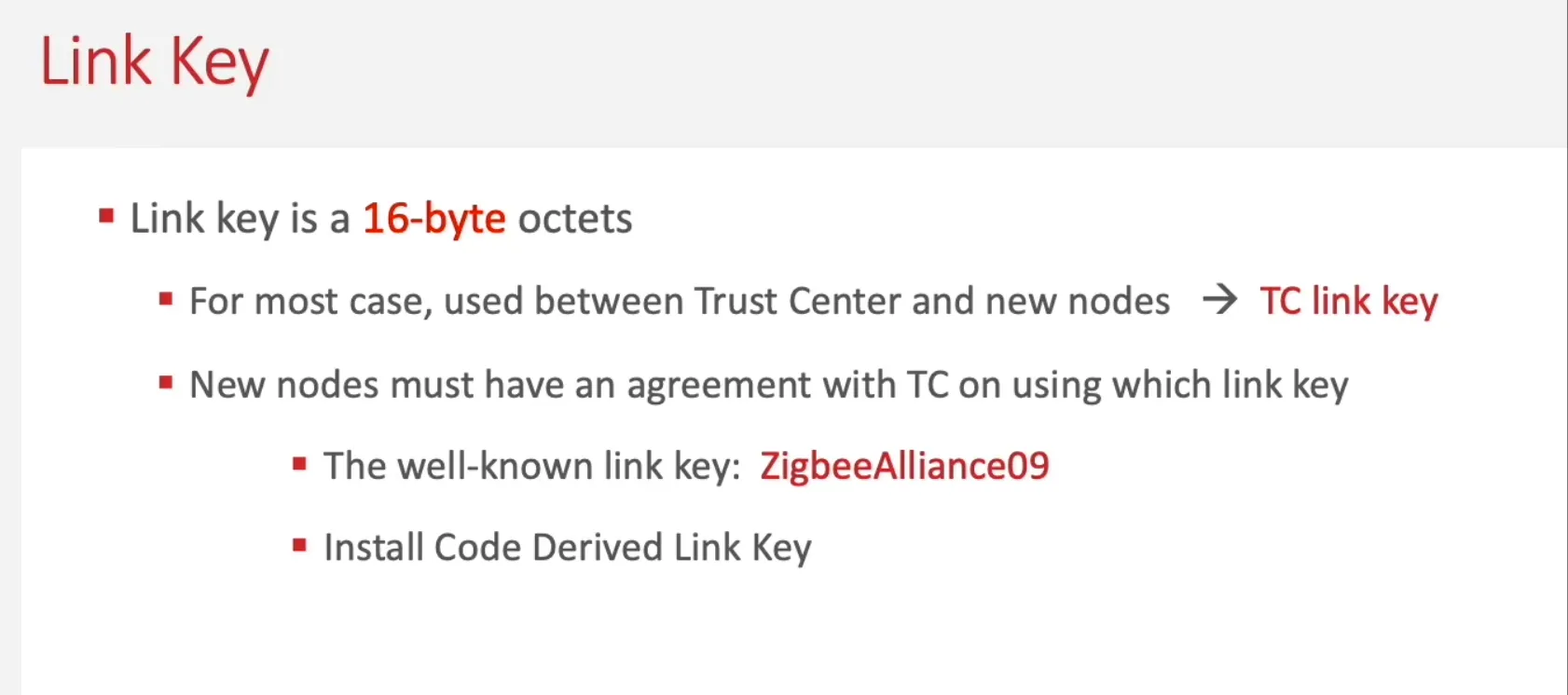This screenshot has height=695, width=1568.
Task: Click the red "16-byte" text
Action: pyautogui.click(x=433, y=219)
